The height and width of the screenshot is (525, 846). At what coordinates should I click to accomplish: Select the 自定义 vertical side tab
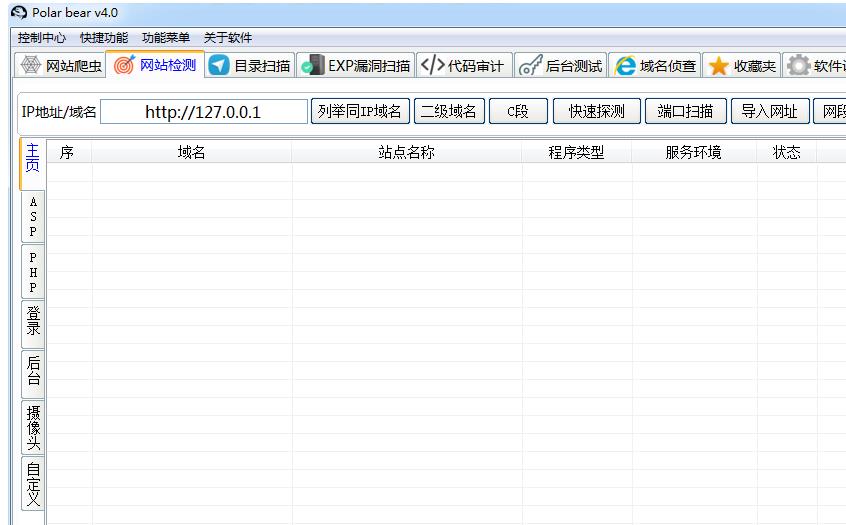point(33,483)
